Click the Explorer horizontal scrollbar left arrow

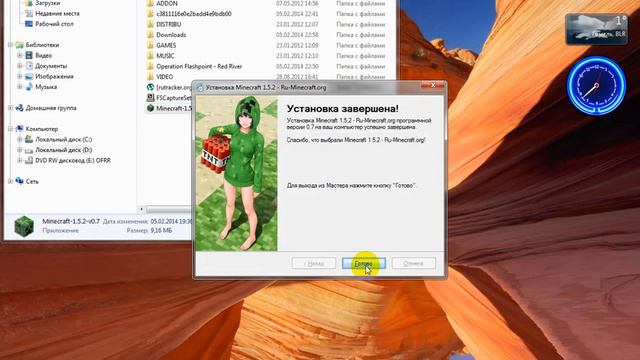click(x=142, y=209)
